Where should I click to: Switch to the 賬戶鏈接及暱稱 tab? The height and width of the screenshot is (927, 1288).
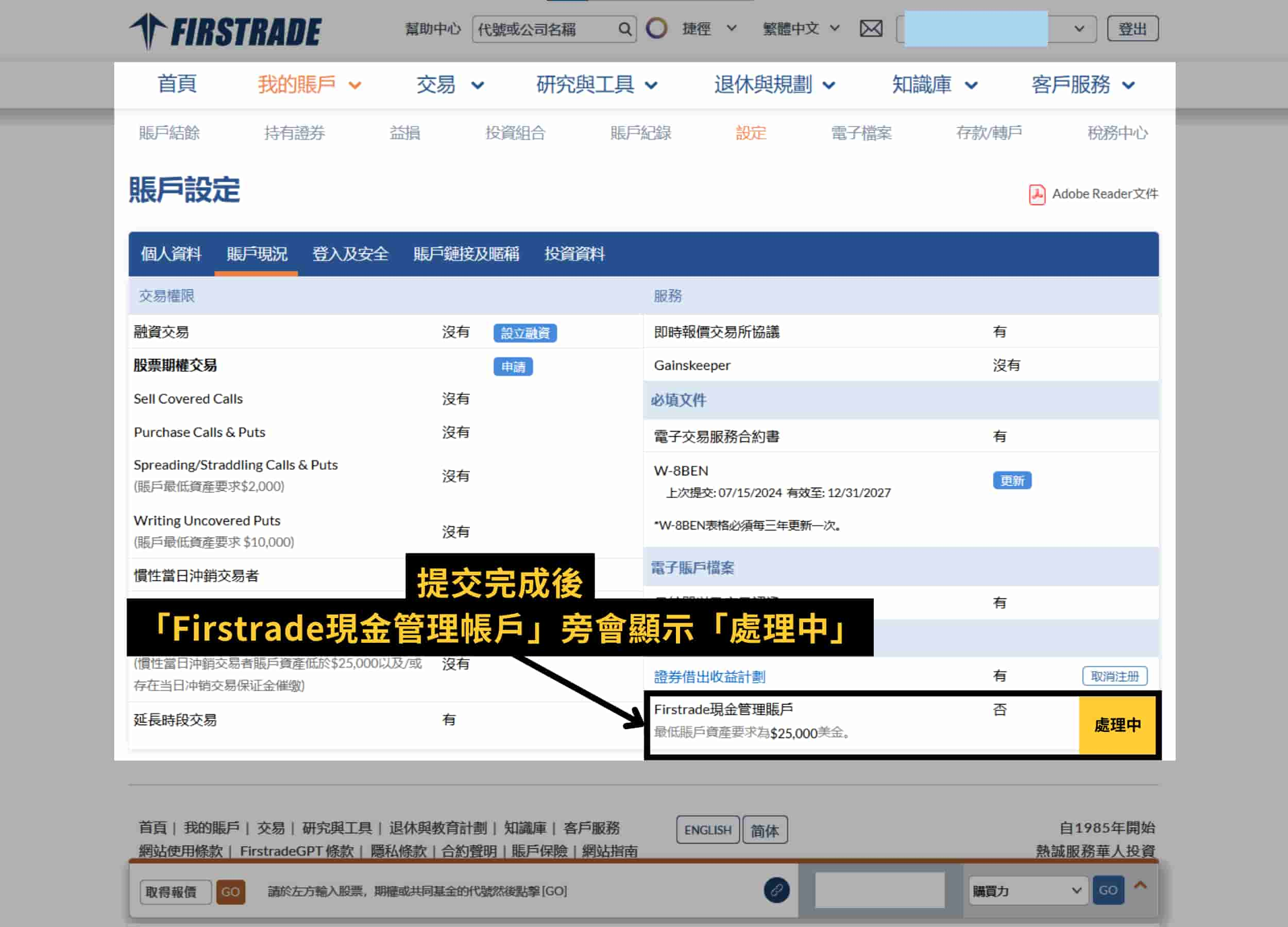click(x=466, y=254)
